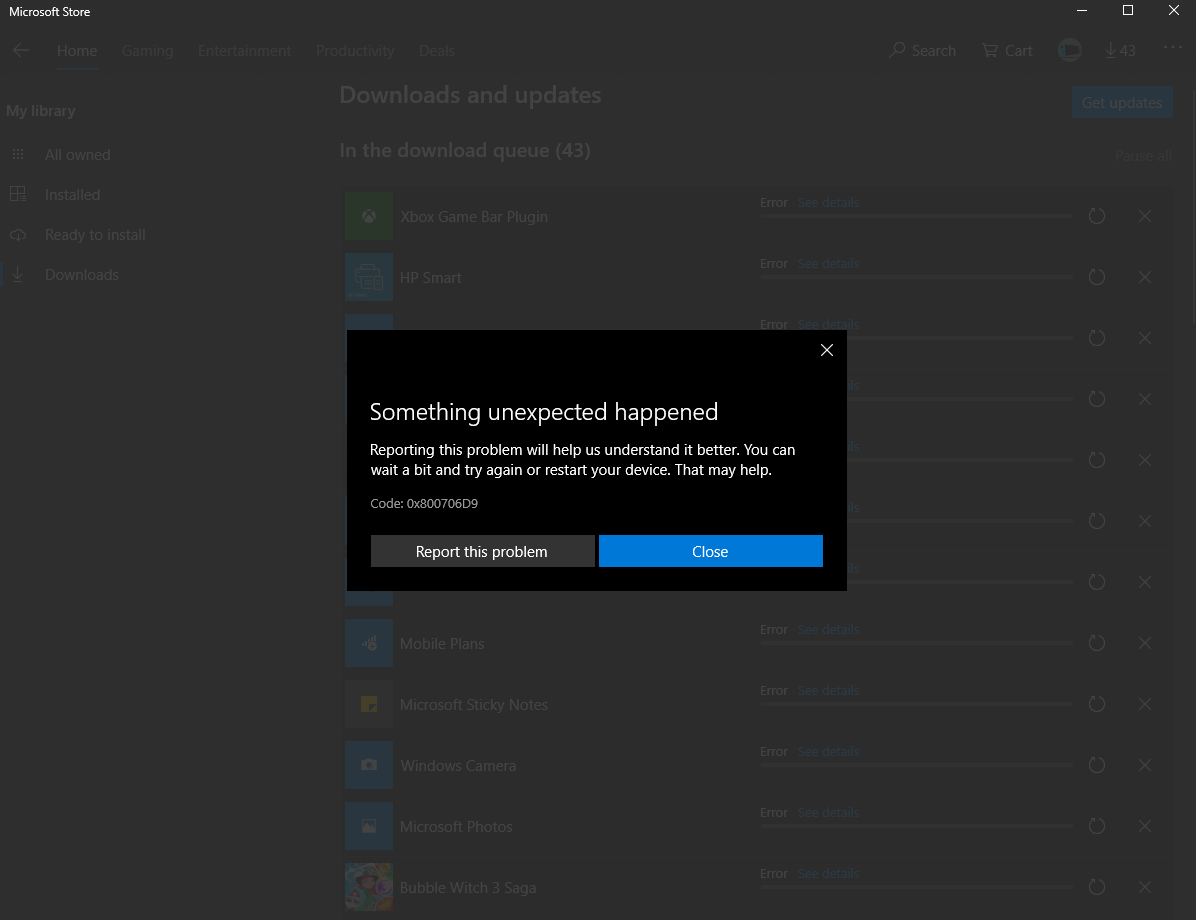Open Microsoft Sticky Notes app icon
Screen dimensions: 1196x920
point(369,704)
